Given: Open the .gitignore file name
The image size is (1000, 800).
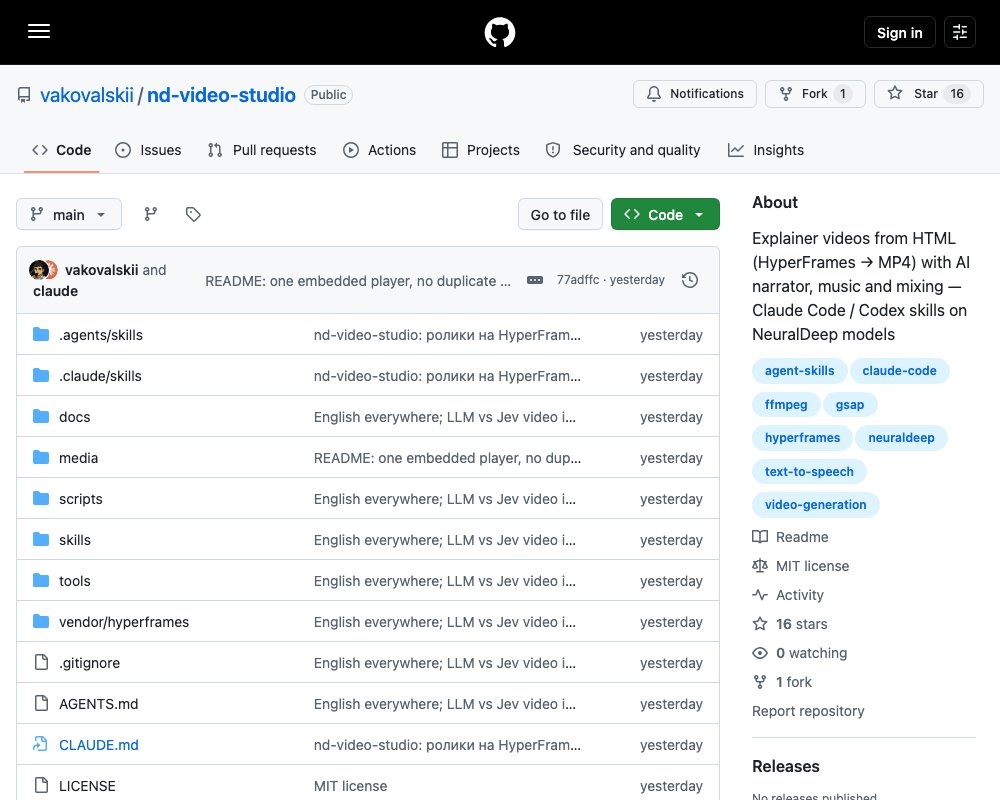Looking at the screenshot, I should [89, 663].
